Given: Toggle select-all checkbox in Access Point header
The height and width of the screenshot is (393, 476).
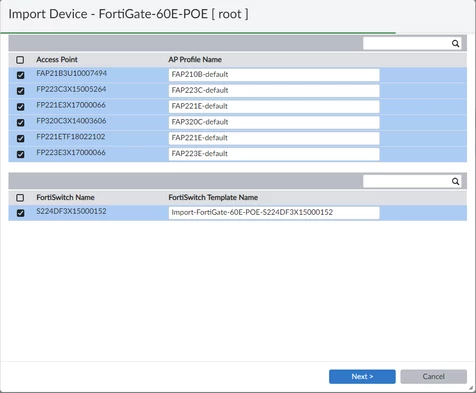Looking at the screenshot, I should pyautogui.click(x=20, y=60).
